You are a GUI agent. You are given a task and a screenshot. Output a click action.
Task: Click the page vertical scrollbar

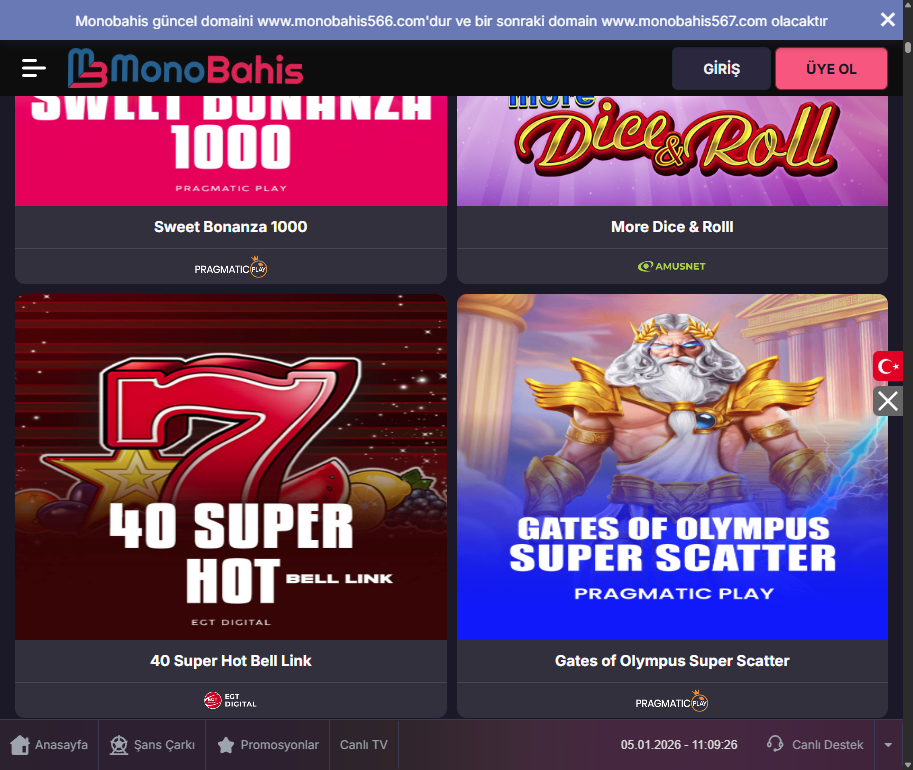point(908,384)
